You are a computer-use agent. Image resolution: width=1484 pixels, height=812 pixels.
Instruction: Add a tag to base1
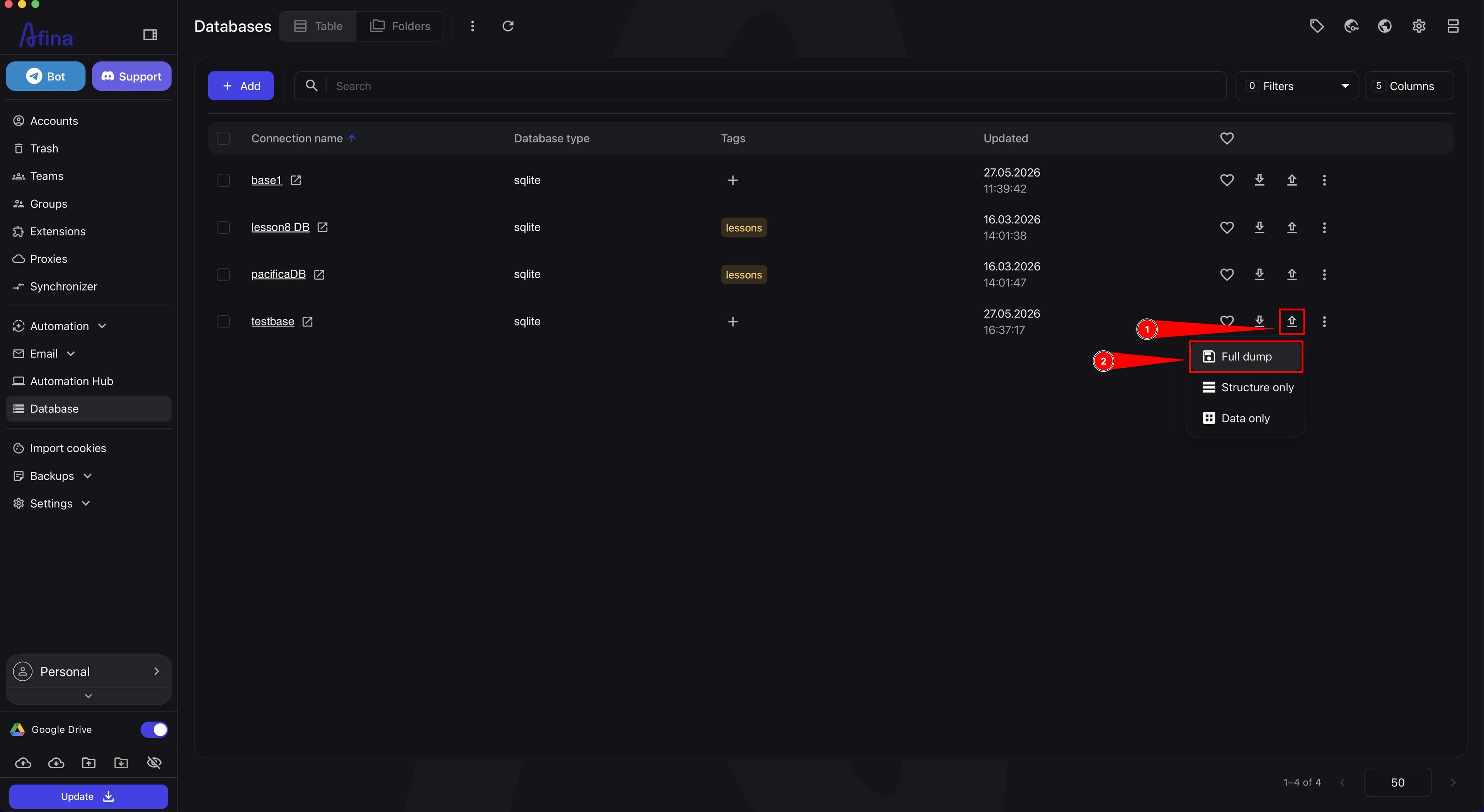[x=733, y=180]
